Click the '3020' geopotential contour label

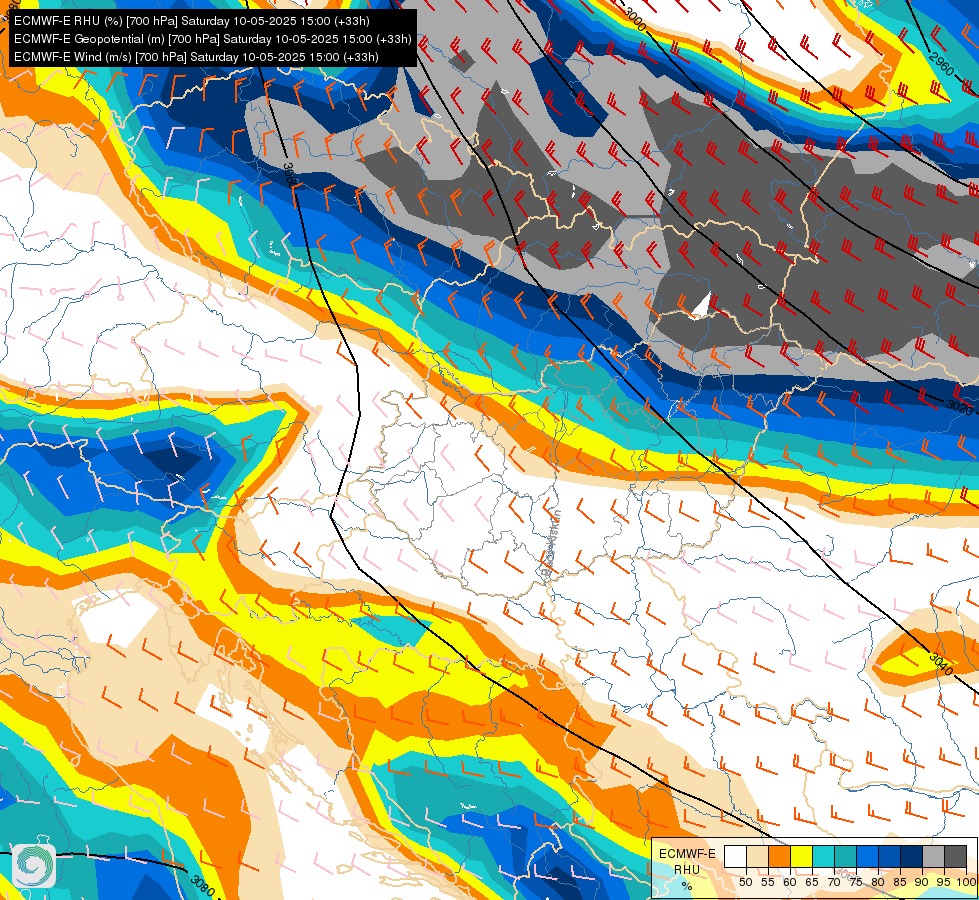click(x=960, y=407)
